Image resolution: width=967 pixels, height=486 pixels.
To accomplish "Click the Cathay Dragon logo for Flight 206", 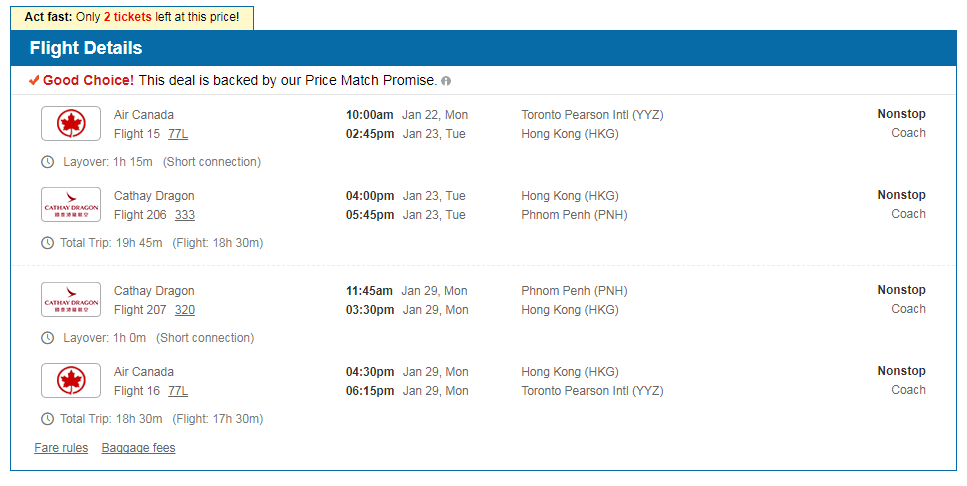I will point(71,205).
